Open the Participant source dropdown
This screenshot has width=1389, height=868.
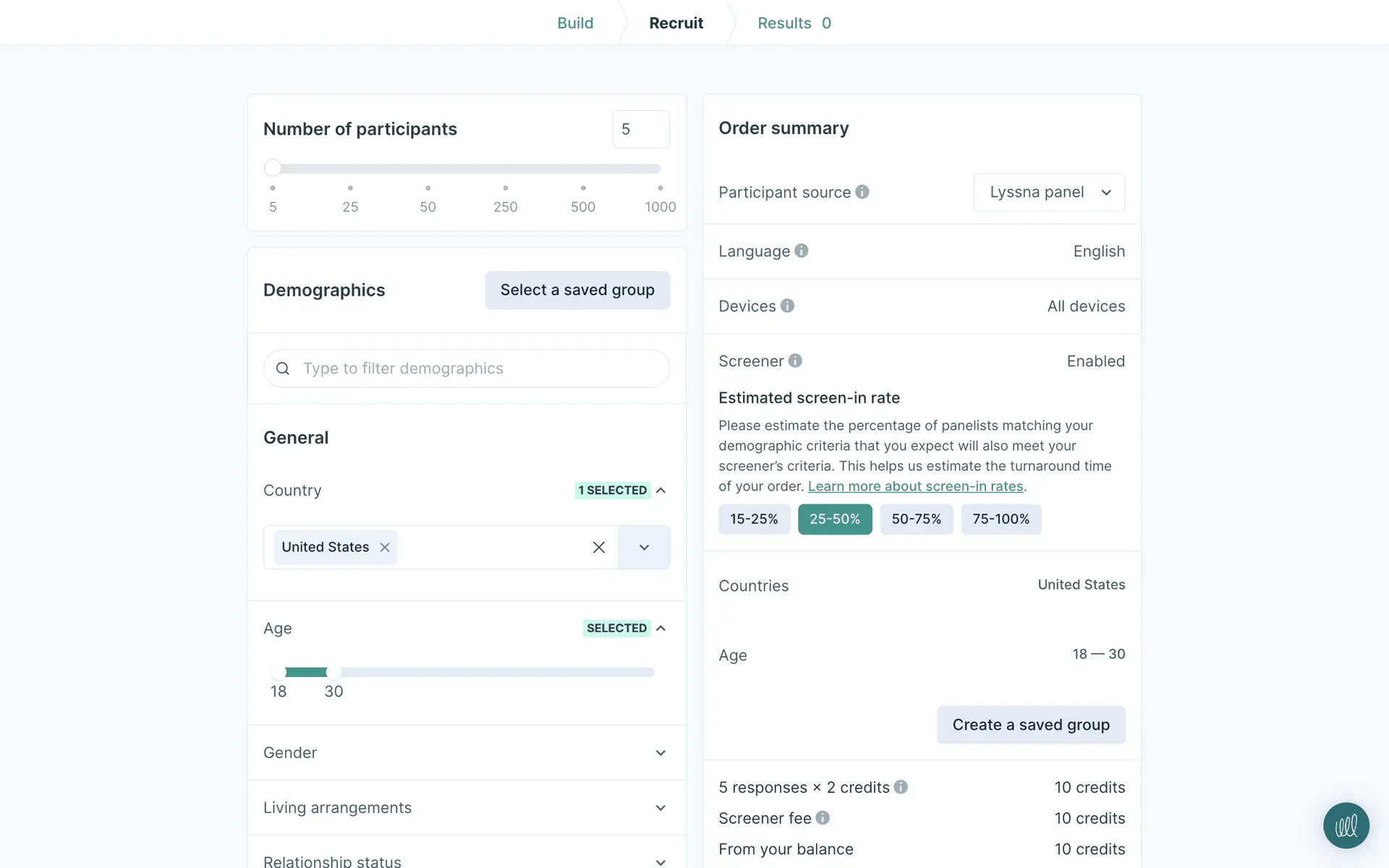pos(1049,192)
